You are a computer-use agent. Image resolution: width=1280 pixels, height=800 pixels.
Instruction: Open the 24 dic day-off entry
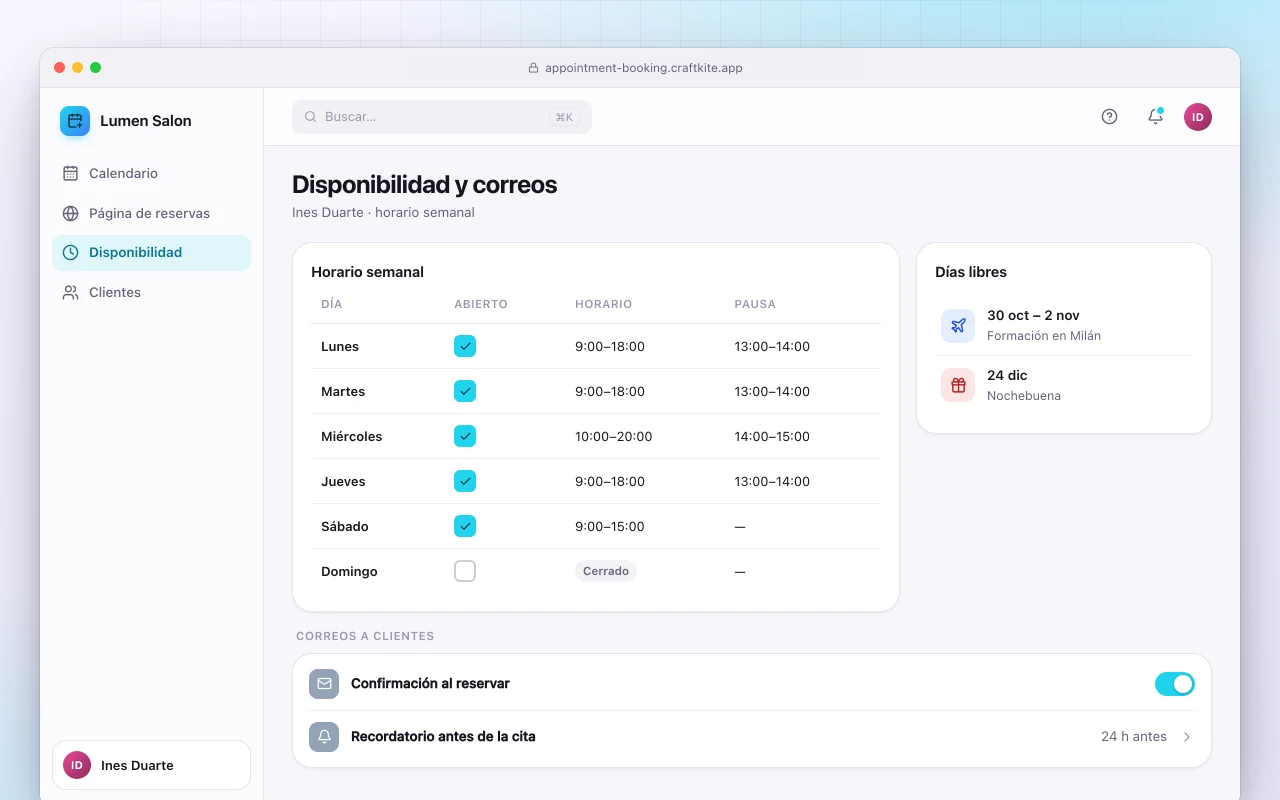1064,386
